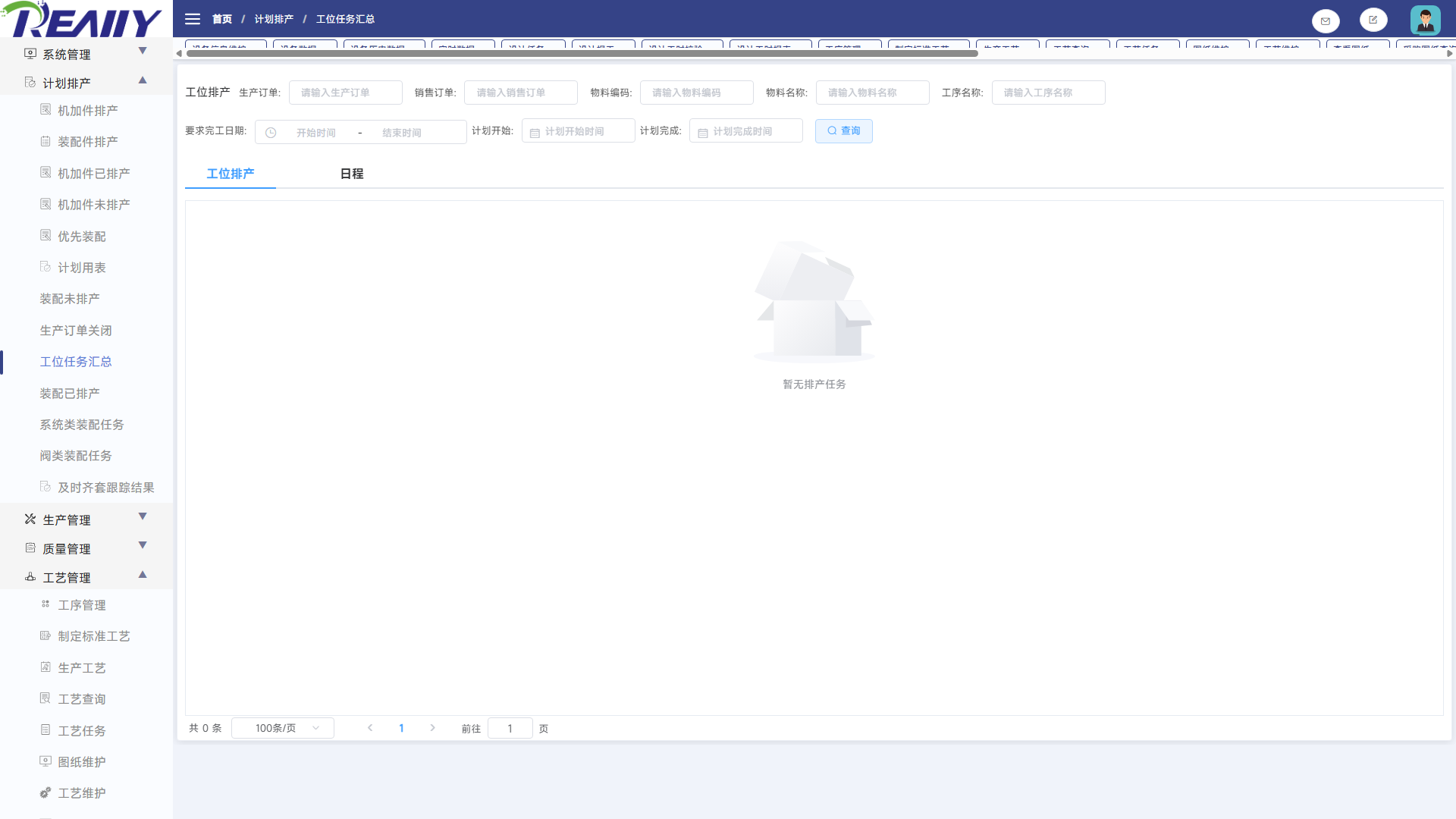
Task: Click the 生产工艺 menu icon
Action: coord(45,667)
